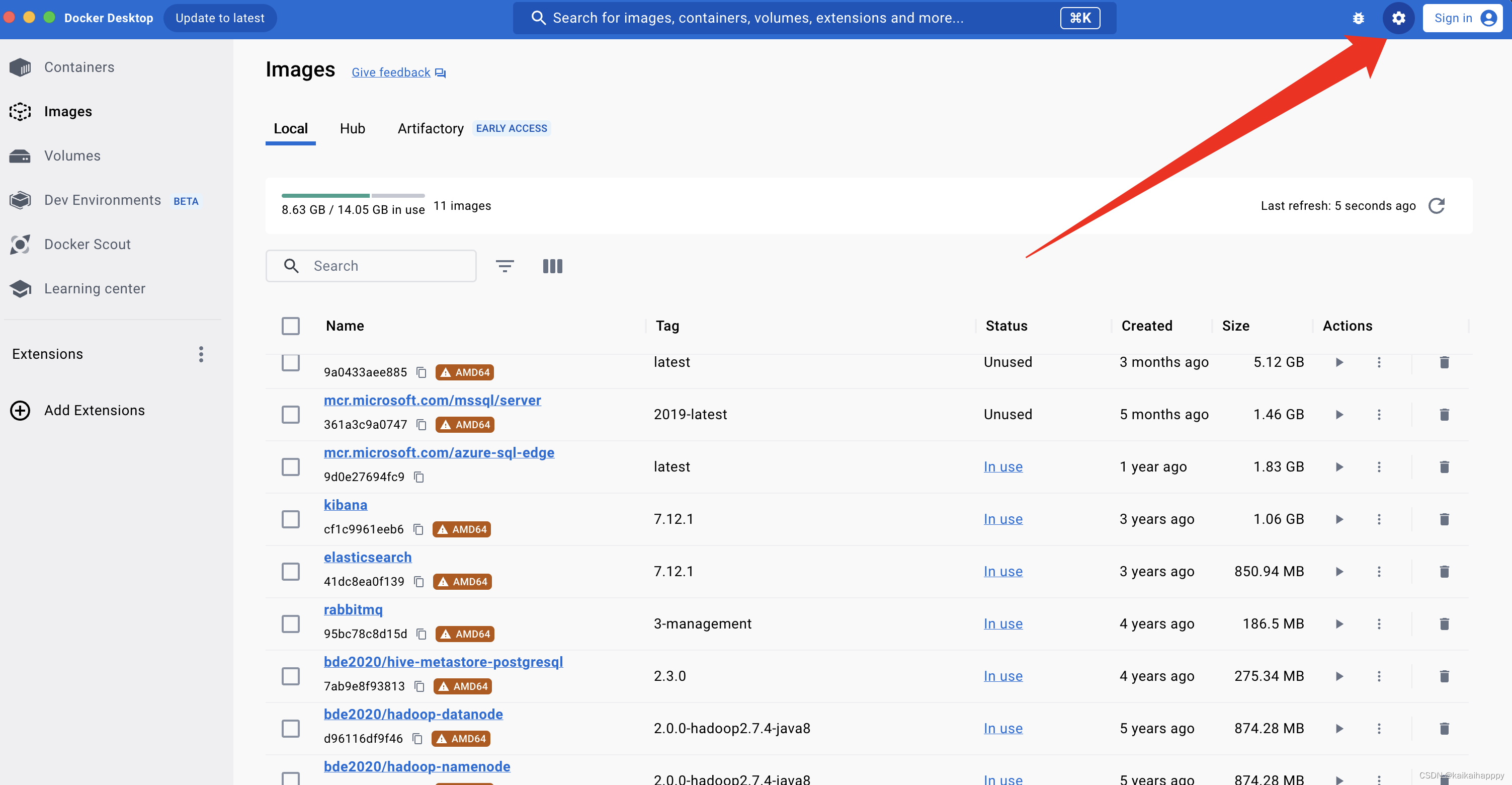Run the kibana image
The image size is (1512, 785).
1339,519
